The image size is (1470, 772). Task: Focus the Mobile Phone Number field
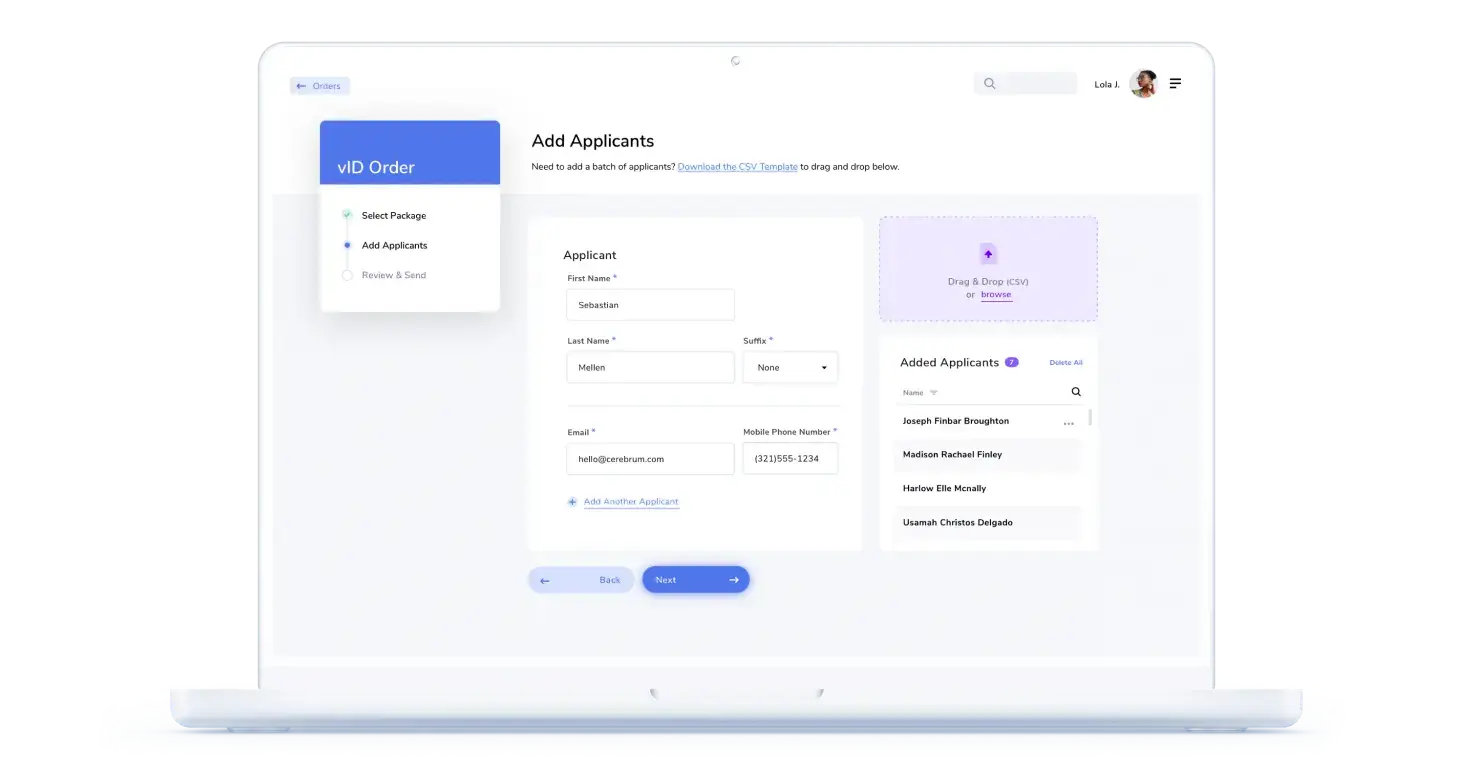(790, 459)
